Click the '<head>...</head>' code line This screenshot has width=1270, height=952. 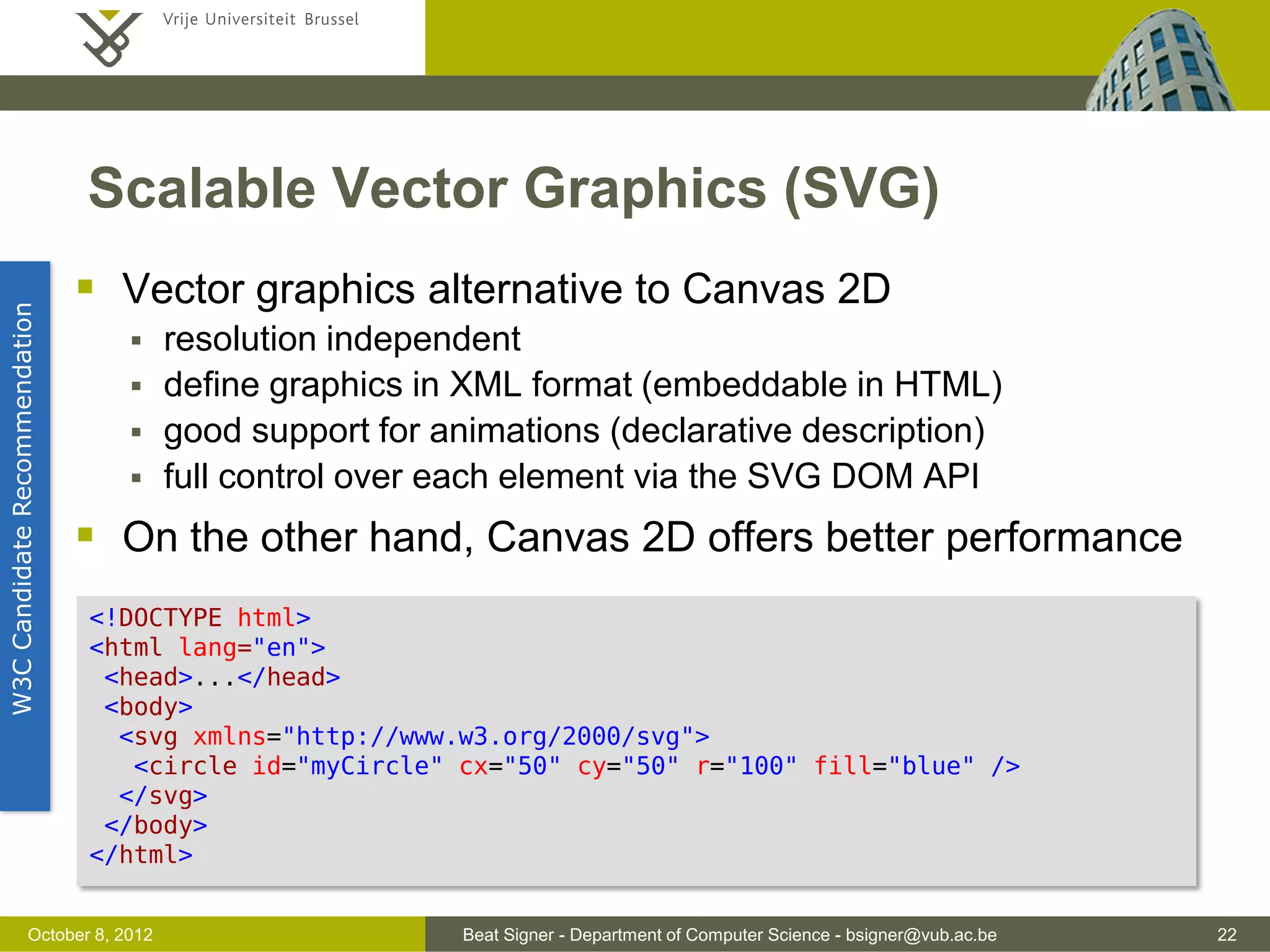[x=222, y=677]
